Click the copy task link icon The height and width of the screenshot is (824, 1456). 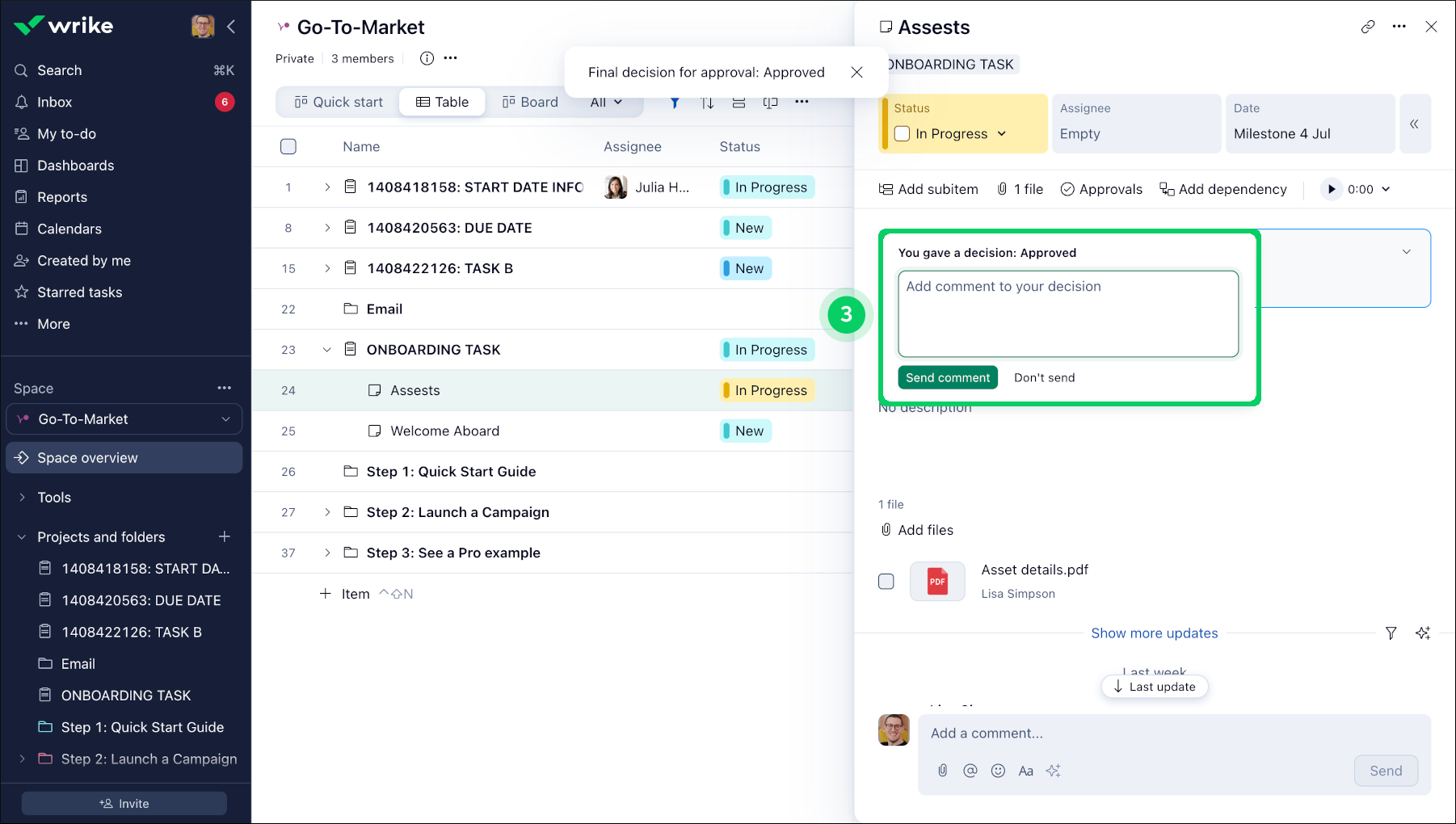[1367, 27]
